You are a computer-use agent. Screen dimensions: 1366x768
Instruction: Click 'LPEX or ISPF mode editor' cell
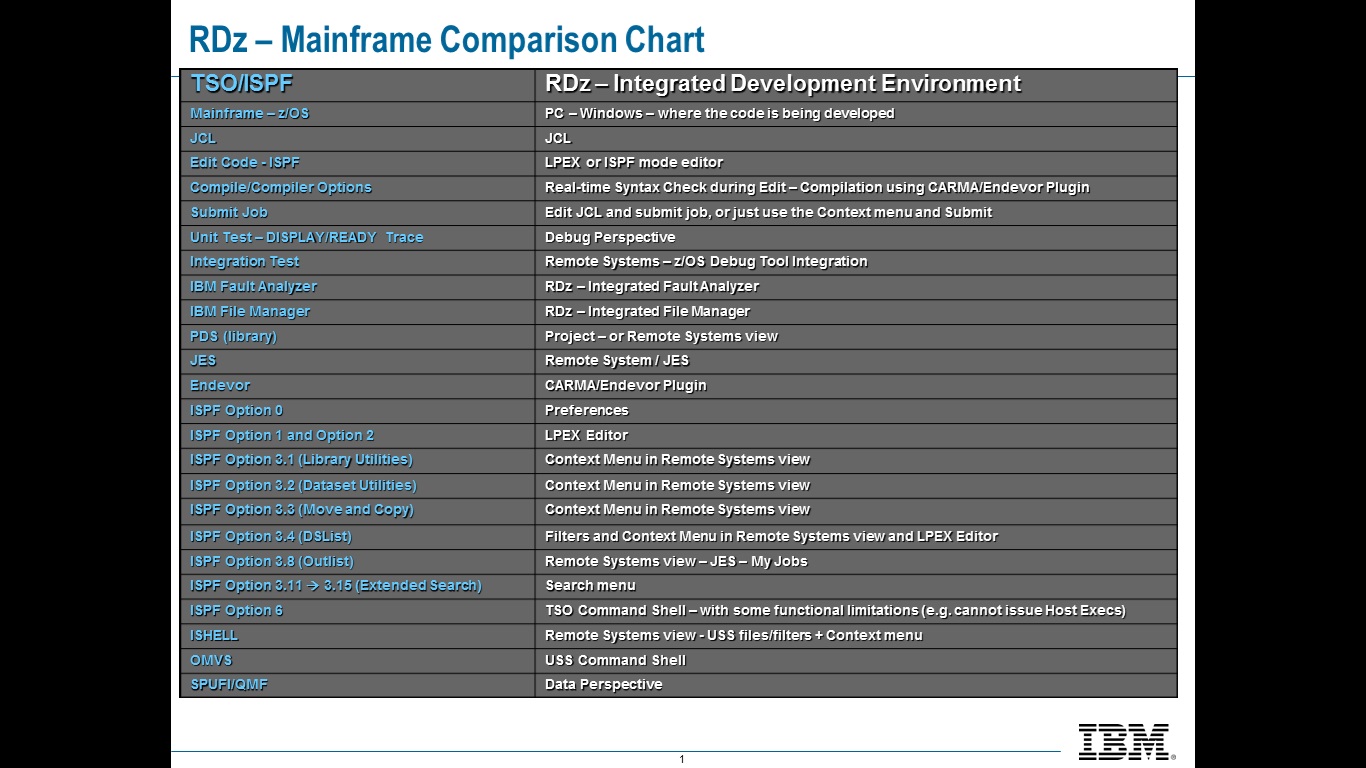pyautogui.click(x=856, y=162)
